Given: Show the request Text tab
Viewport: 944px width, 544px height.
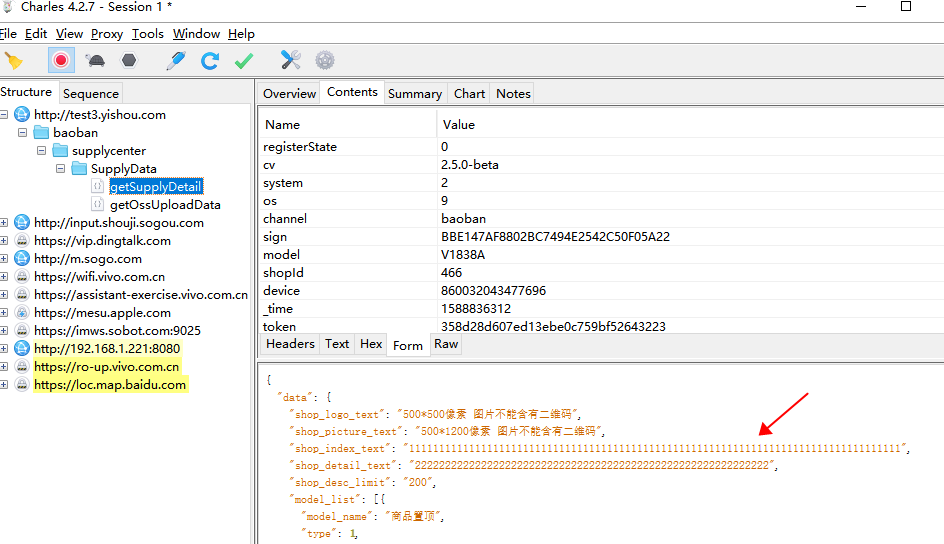Looking at the screenshot, I should [337, 344].
